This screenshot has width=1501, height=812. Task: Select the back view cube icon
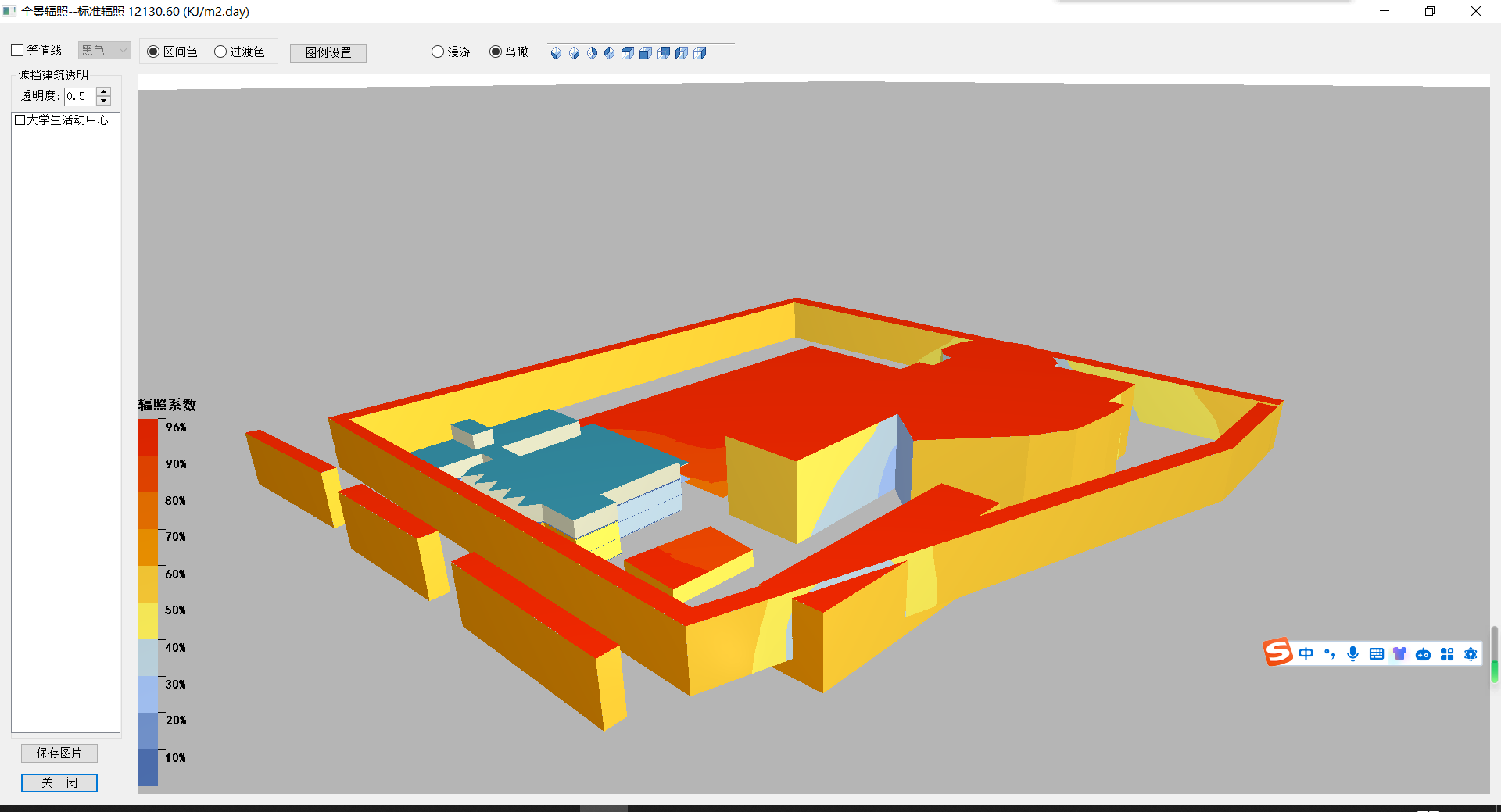click(664, 53)
